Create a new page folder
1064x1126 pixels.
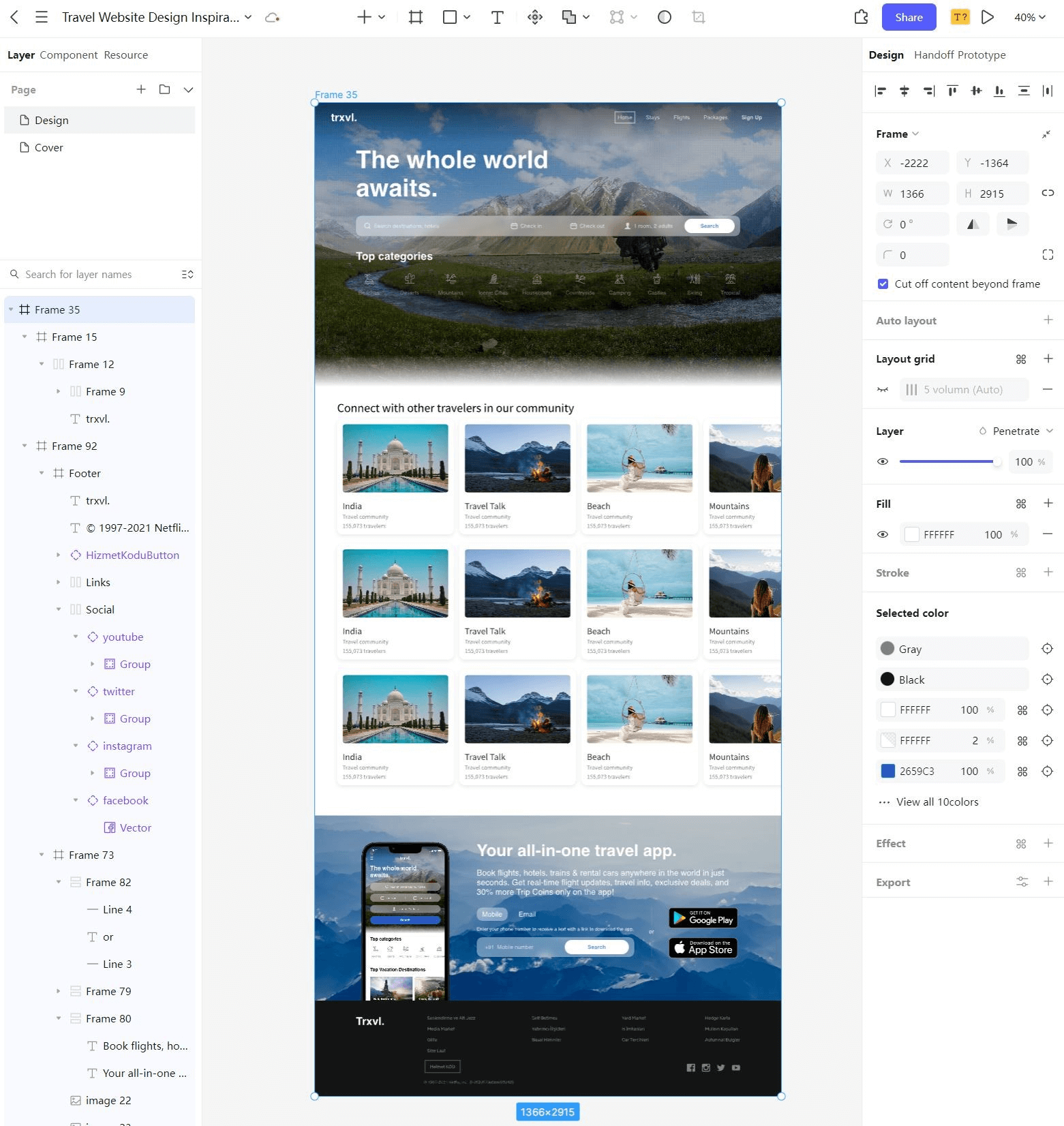click(164, 89)
